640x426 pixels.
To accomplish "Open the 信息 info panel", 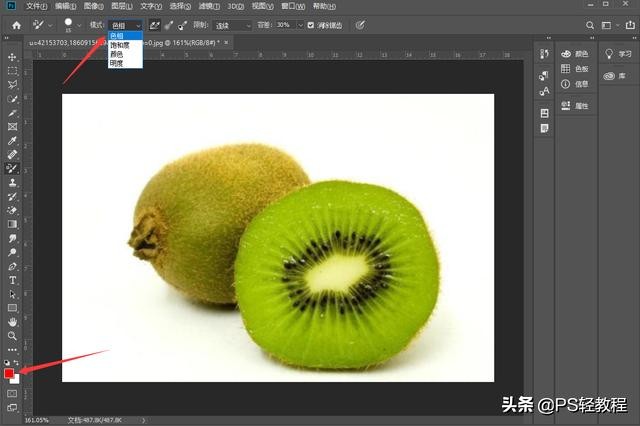I will tap(575, 84).
